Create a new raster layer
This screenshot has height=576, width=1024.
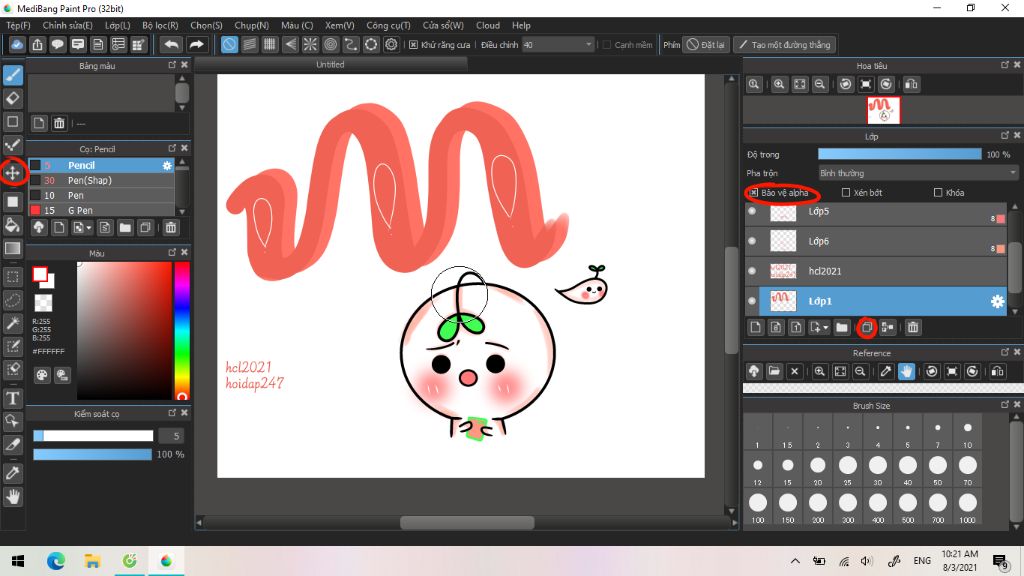pos(756,327)
